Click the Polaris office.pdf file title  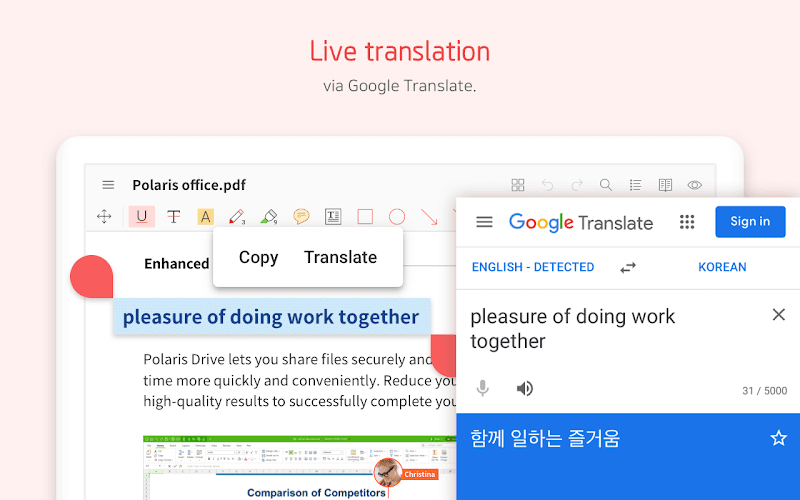[x=189, y=185]
